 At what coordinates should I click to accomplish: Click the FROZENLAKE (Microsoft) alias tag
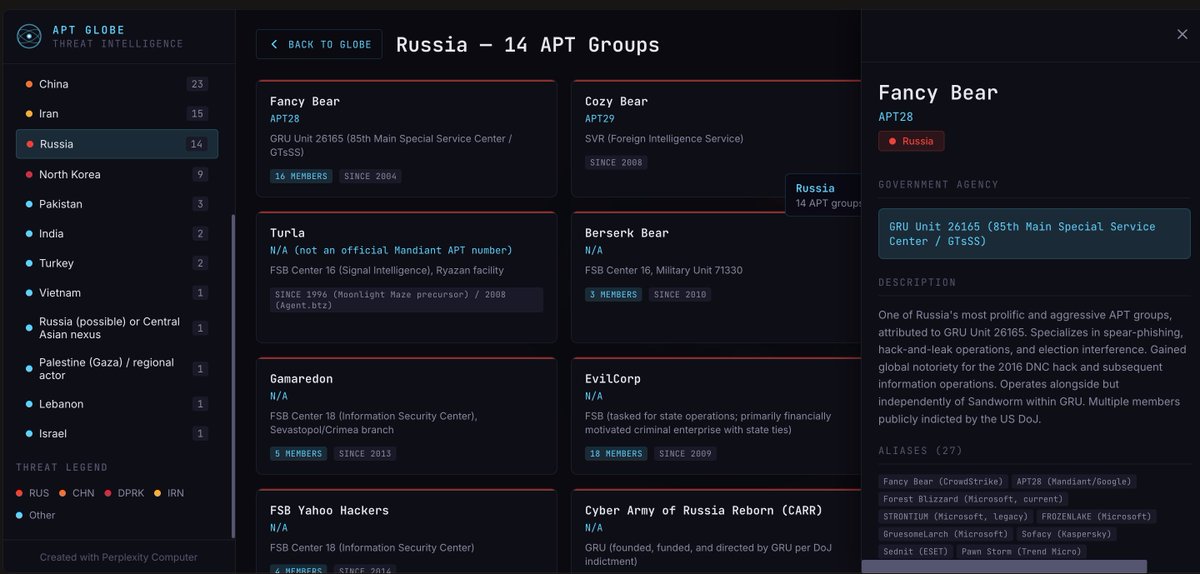point(1096,517)
